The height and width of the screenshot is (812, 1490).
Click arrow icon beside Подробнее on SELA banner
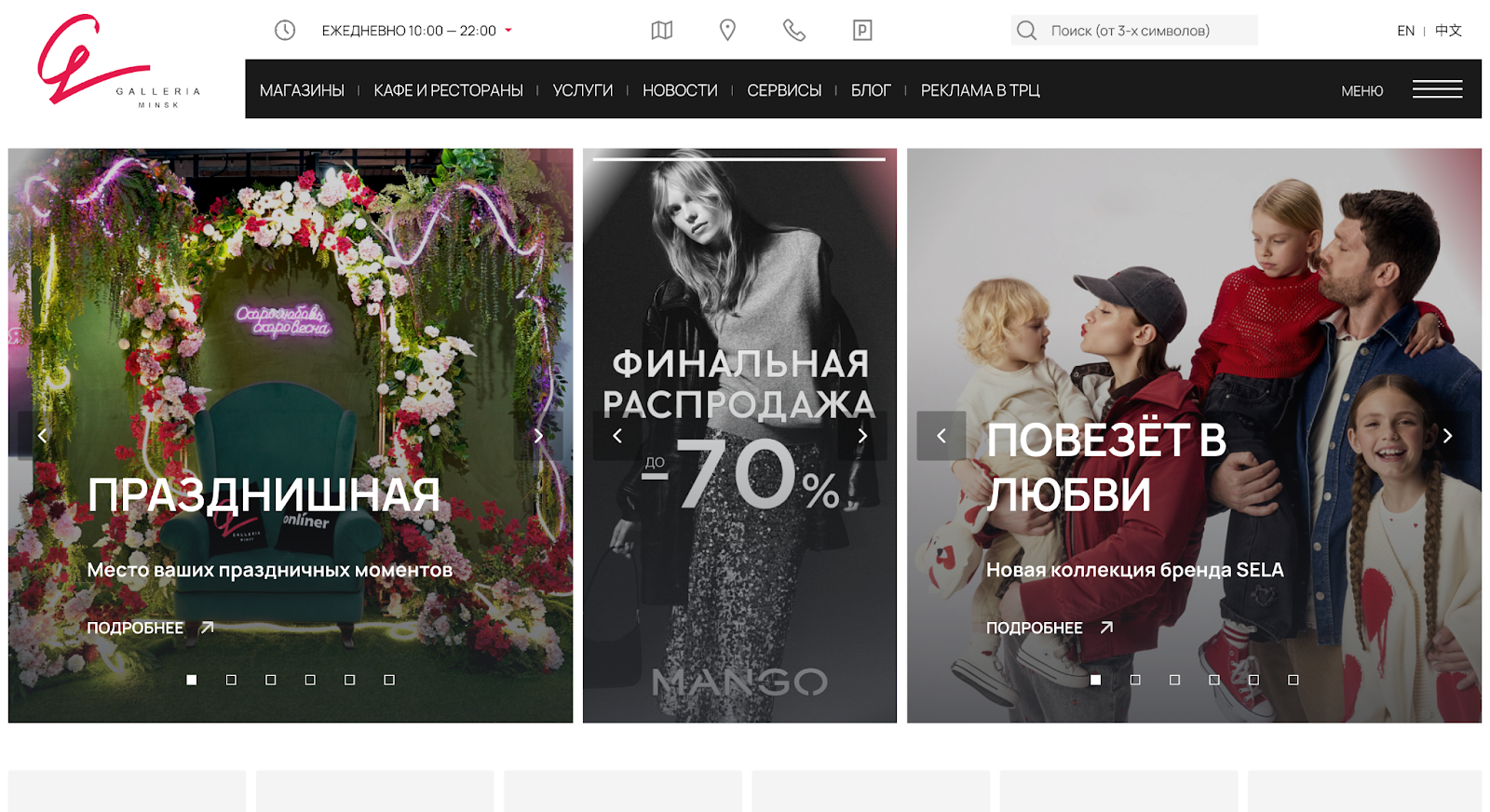[1106, 628]
